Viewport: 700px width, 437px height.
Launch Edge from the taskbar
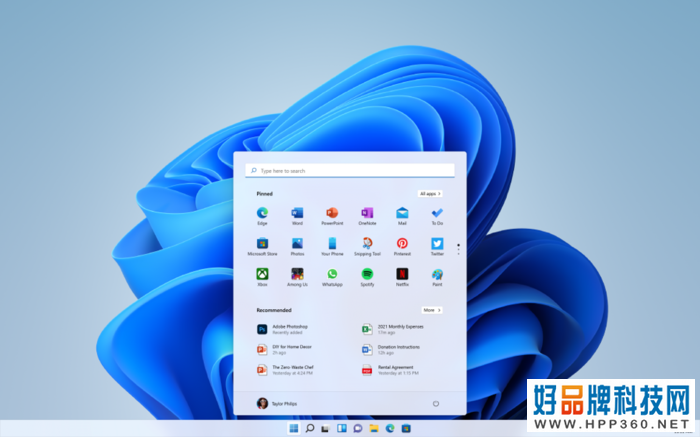[x=390, y=429]
